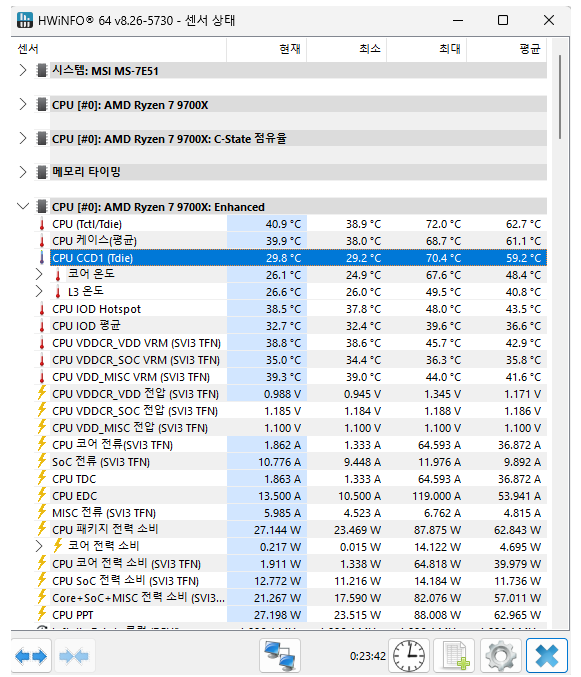Viewport: 581px width, 677px height.
Task: Click the HWiNFO app icon in title bar
Action: click(x=25, y=20)
